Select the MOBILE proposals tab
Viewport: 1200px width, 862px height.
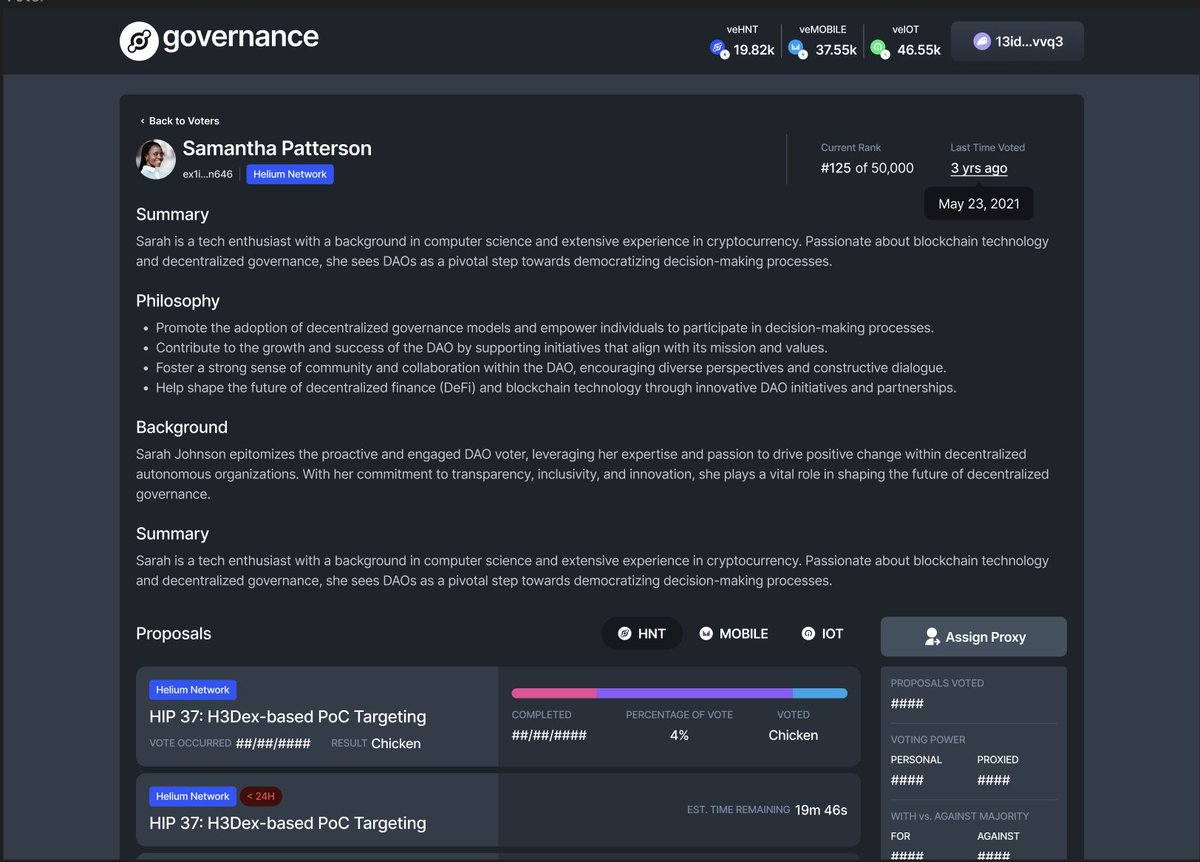pos(733,634)
